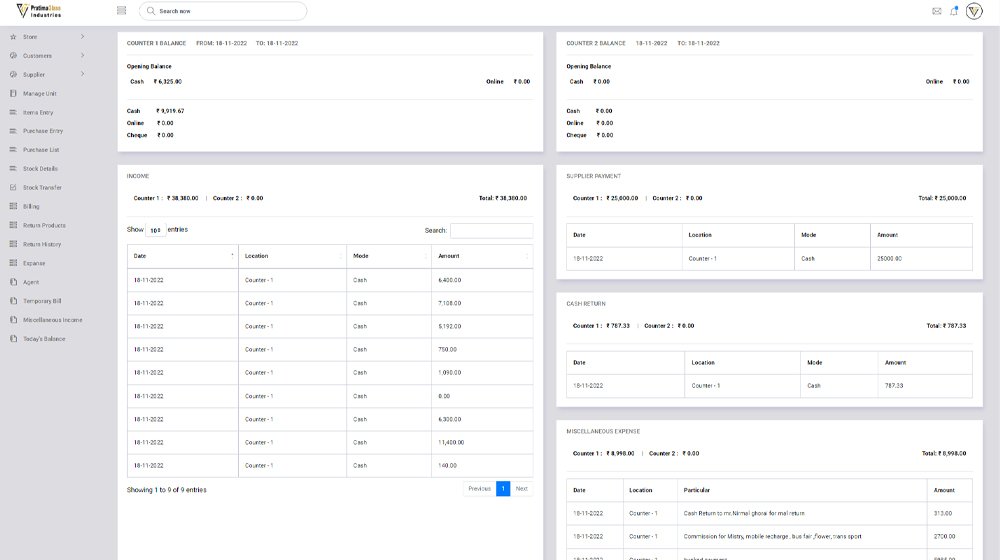The width and height of the screenshot is (1000, 560).
Task: Click the income table Search box
Action: click(491, 230)
